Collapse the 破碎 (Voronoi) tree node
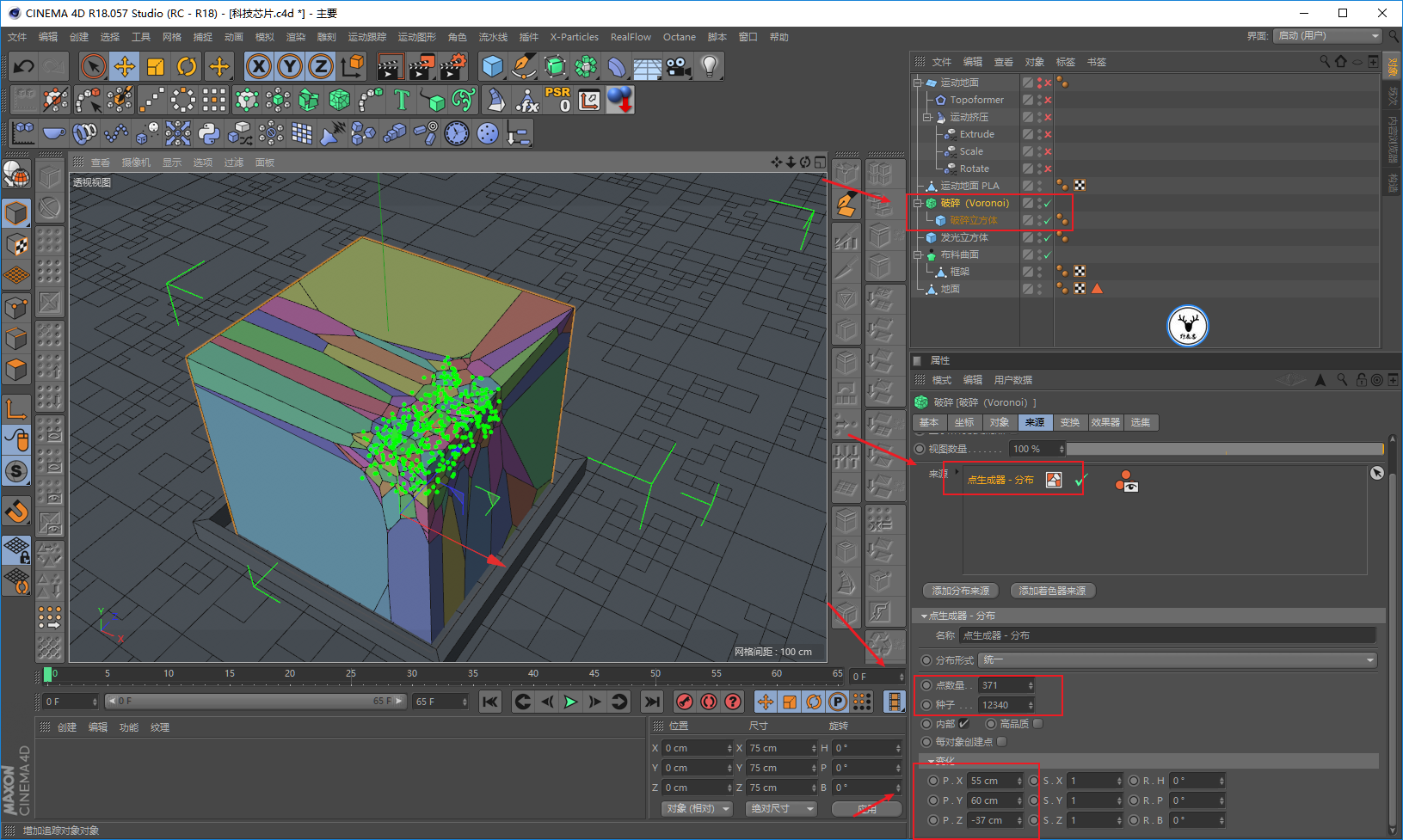The height and width of the screenshot is (840, 1403). 918,203
